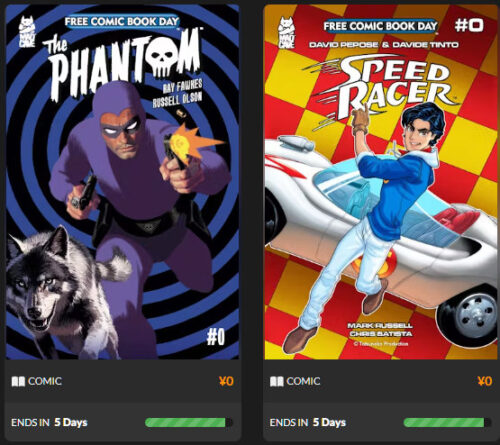Screen dimensions: 500x445
Task: Click the book icon on The Phantom card
Action: coord(18,381)
